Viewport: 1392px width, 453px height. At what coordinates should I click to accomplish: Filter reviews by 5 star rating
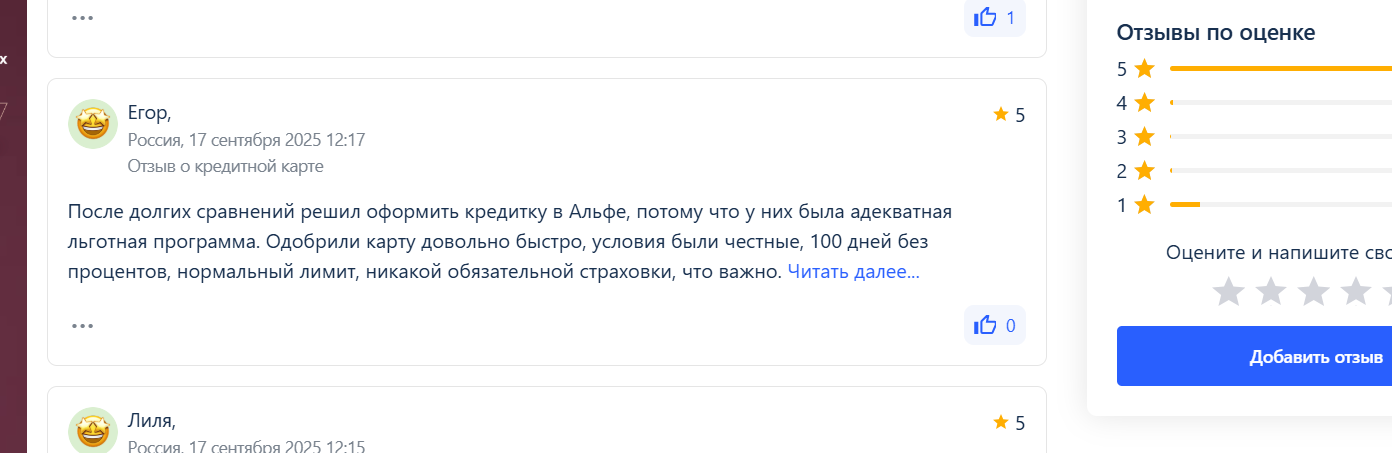(1254, 69)
